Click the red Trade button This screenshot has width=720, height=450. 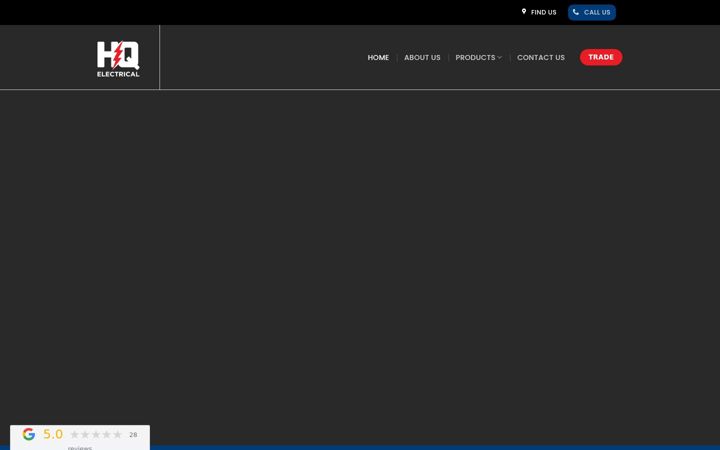[x=601, y=57]
